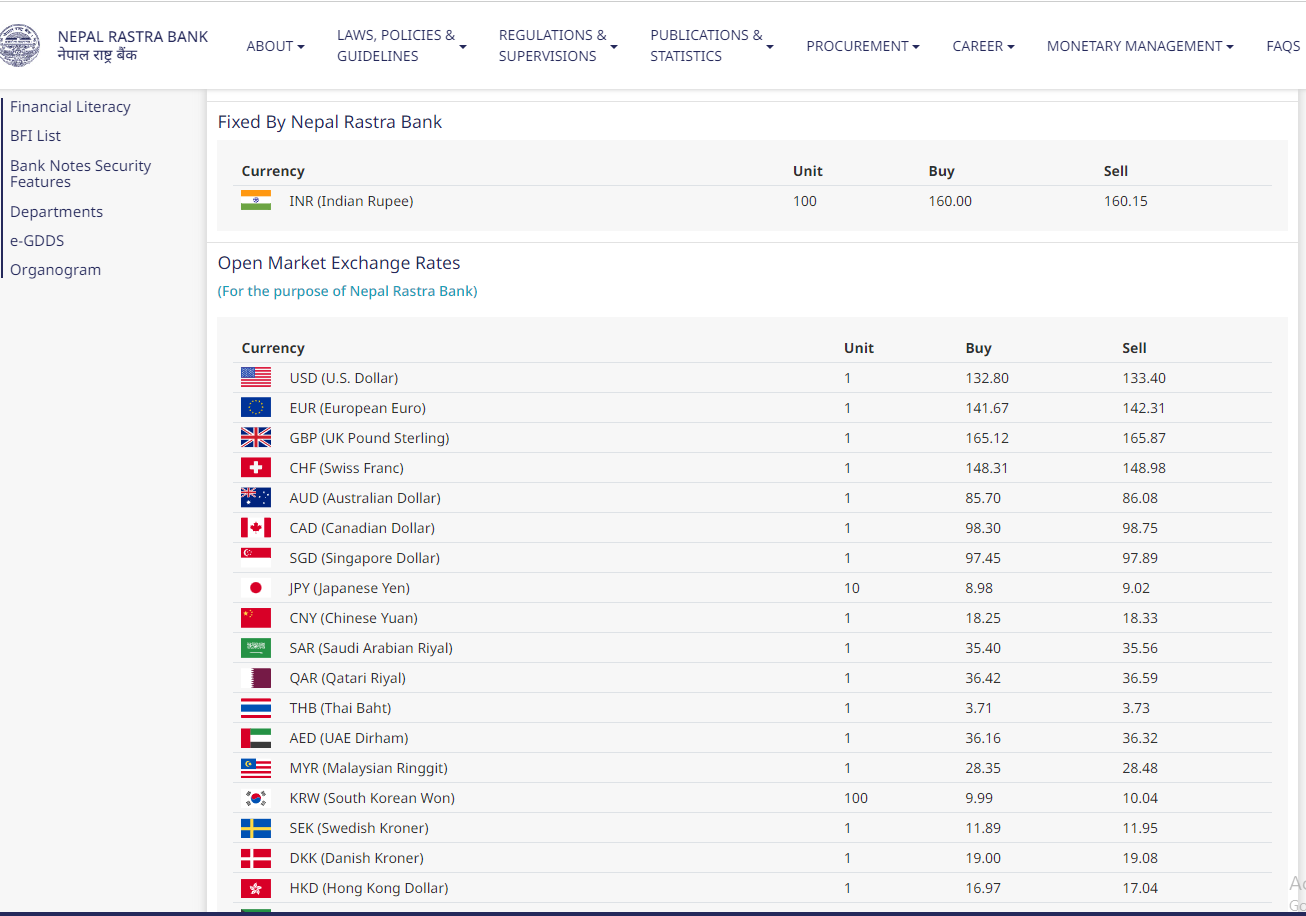Open the Procurement menu
Image resolution: width=1306 pixels, height=916 pixels.
click(x=862, y=46)
